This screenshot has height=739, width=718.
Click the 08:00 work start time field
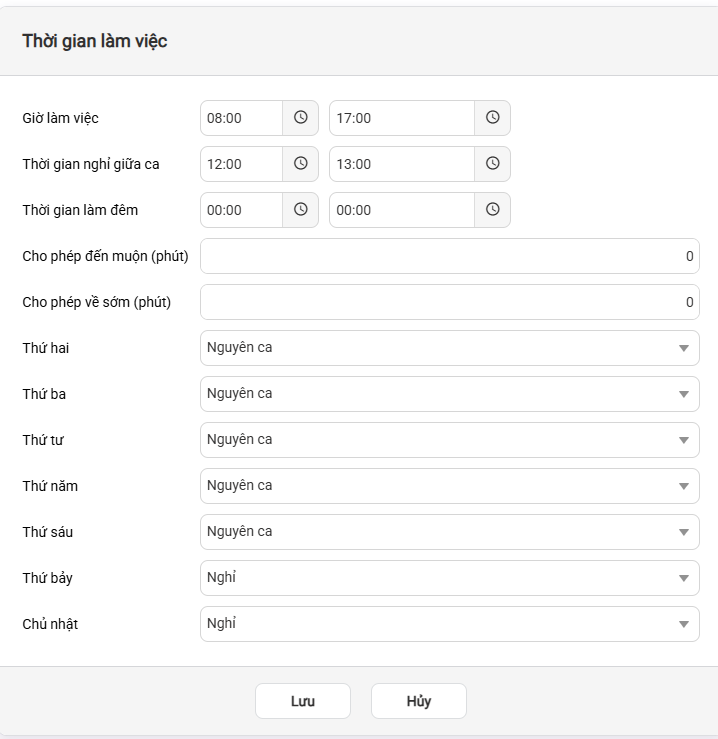pyautogui.click(x=242, y=118)
